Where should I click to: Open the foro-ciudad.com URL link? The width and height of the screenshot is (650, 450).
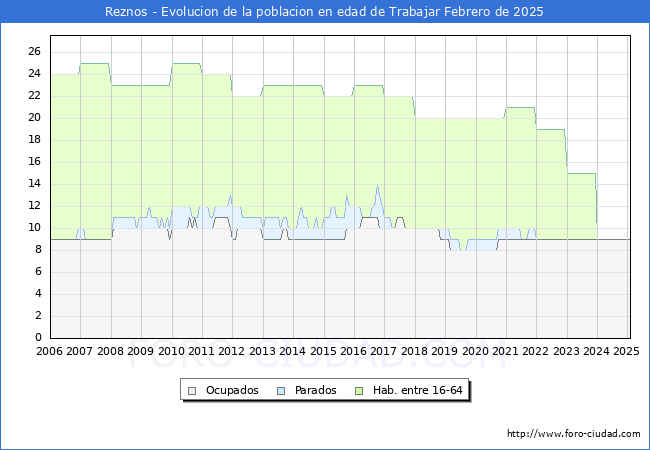click(574, 433)
